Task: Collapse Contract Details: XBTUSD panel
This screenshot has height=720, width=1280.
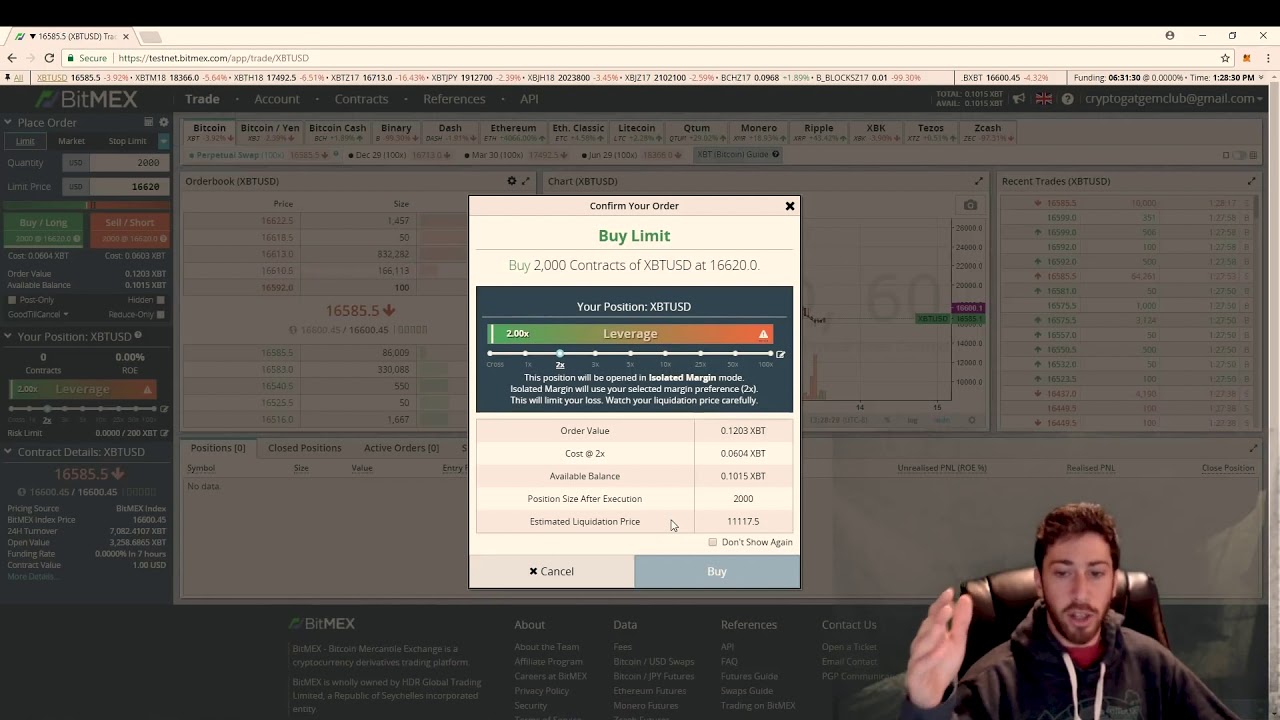Action: (9, 452)
